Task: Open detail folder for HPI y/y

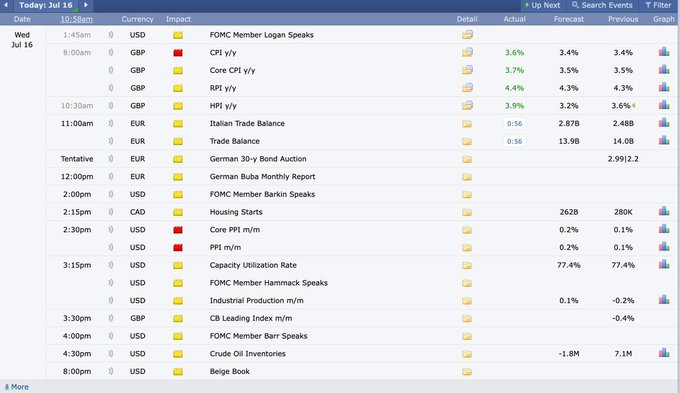Action: tap(467, 106)
